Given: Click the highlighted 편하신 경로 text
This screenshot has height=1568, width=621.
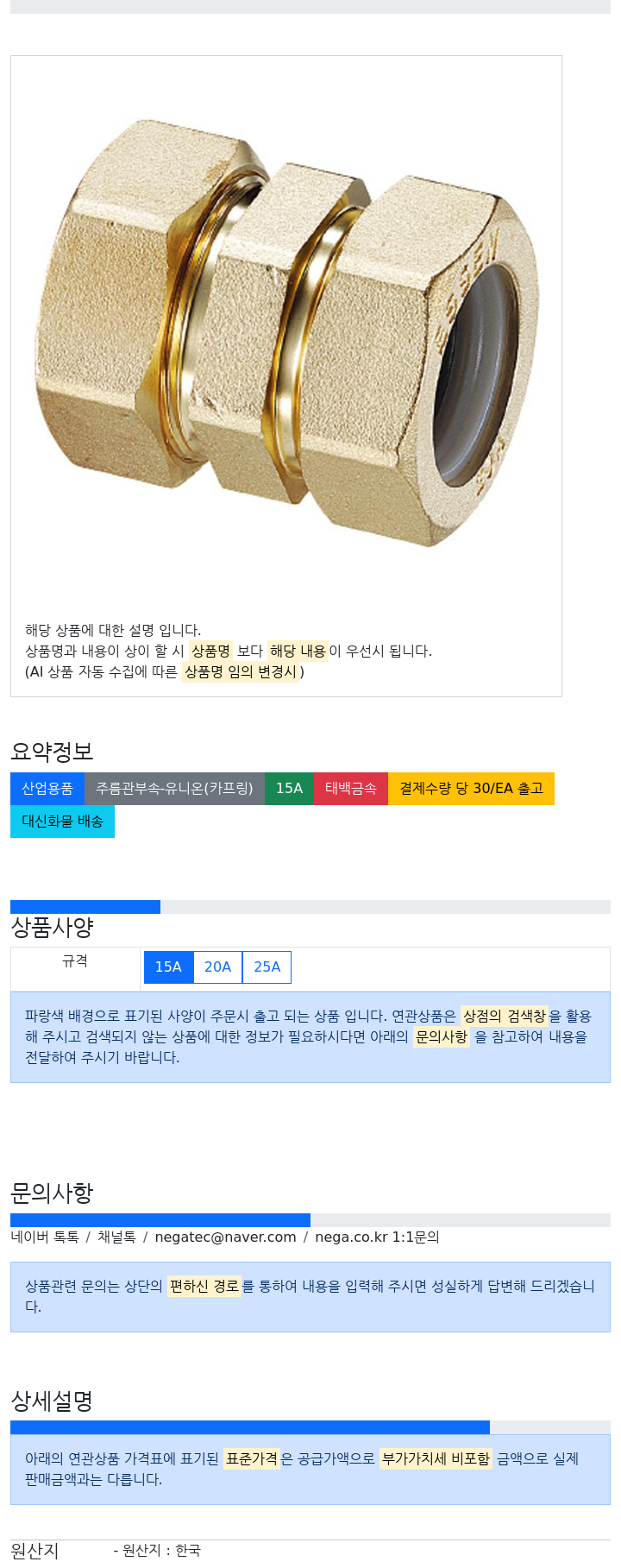Looking at the screenshot, I should click(204, 1286).
